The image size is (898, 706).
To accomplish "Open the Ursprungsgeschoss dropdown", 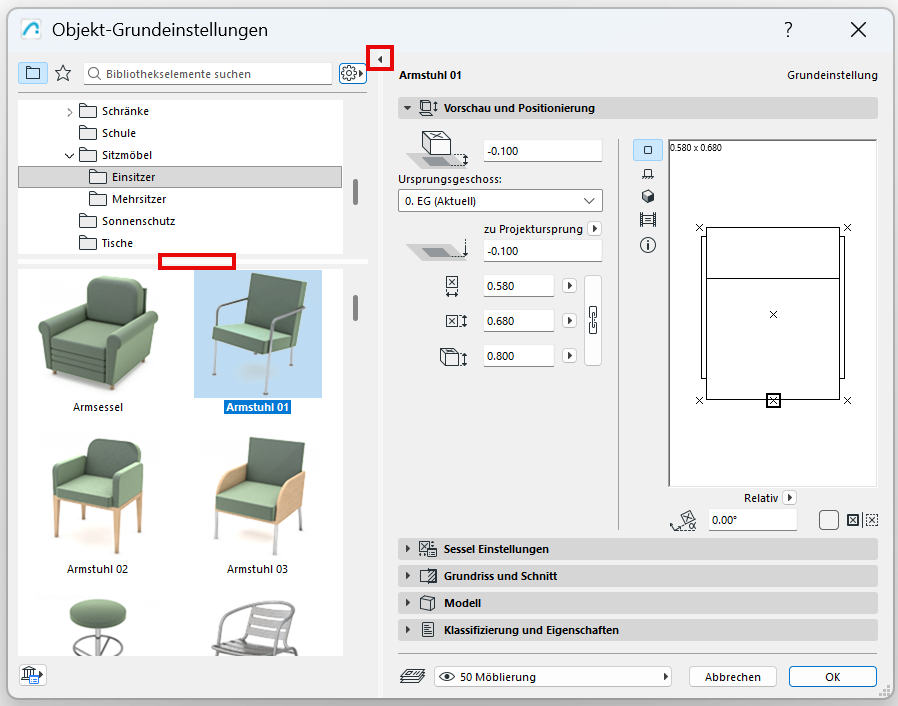I will (500, 201).
